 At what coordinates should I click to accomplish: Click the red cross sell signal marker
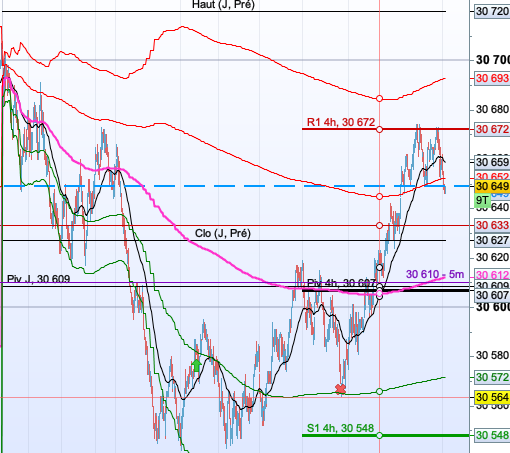[340, 389]
